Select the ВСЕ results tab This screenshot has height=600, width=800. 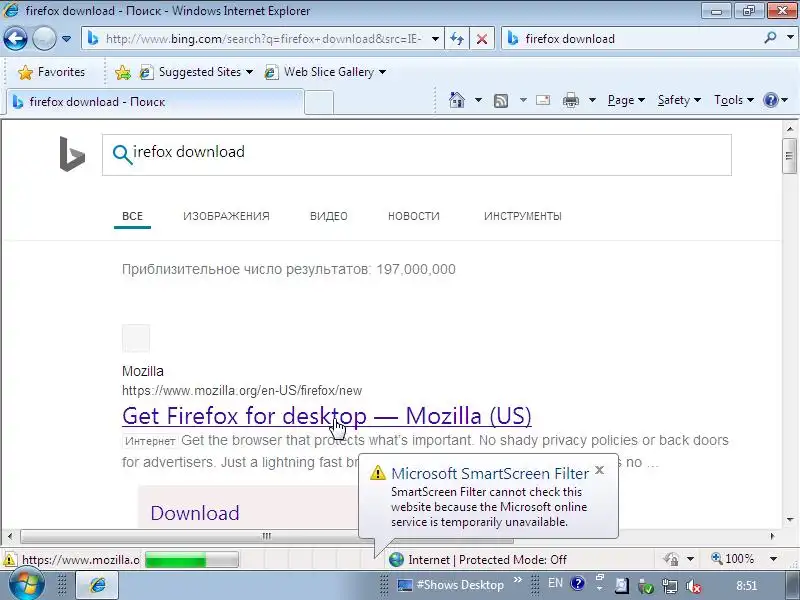pos(132,216)
